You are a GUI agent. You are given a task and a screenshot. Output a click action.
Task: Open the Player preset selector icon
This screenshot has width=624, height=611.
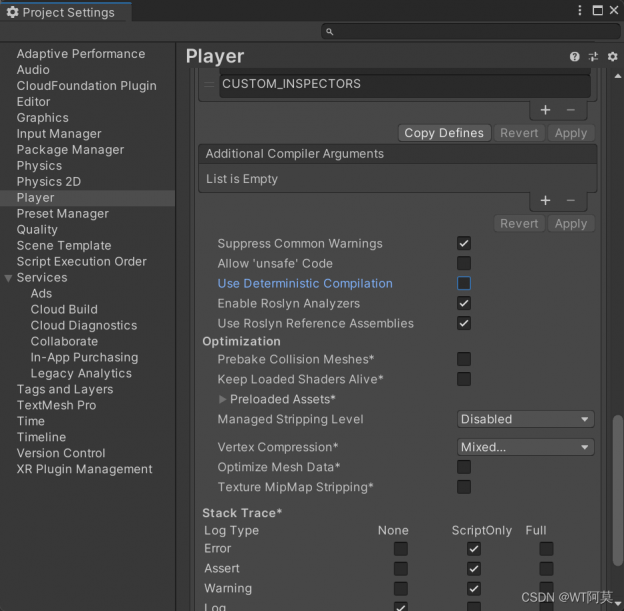(x=593, y=57)
